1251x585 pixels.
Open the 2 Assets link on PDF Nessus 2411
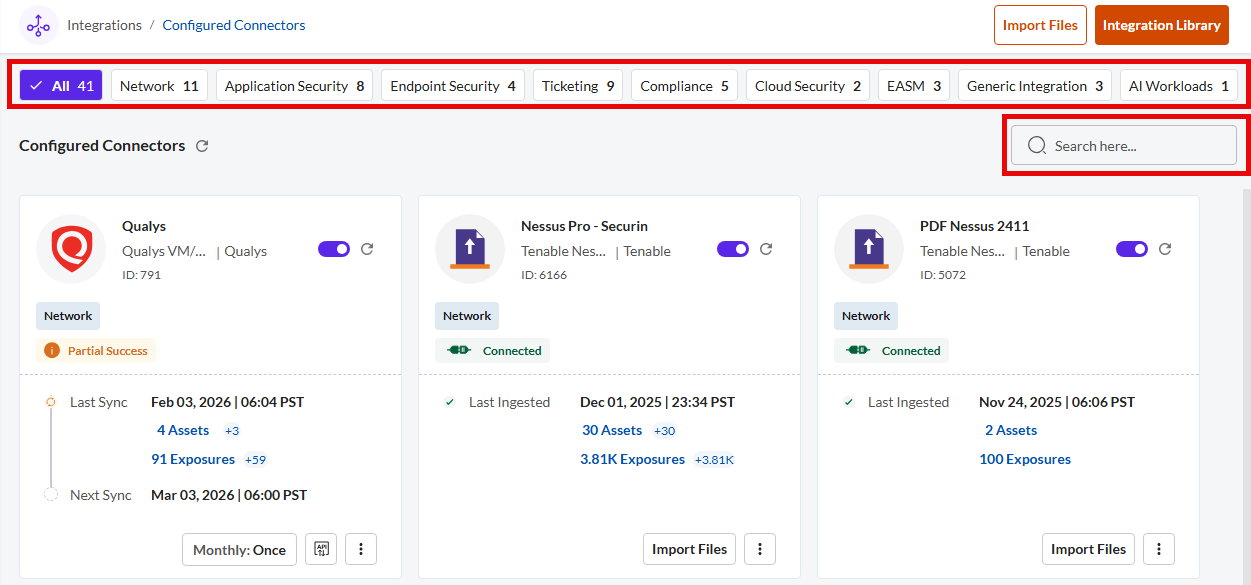pos(1011,430)
